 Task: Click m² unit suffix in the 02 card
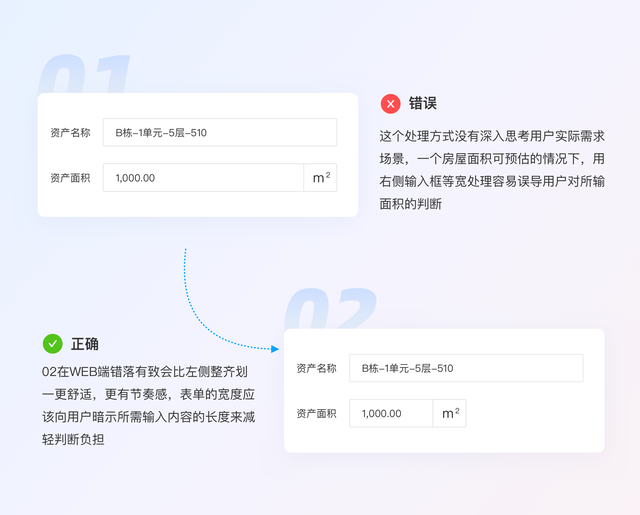pyautogui.click(x=449, y=413)
